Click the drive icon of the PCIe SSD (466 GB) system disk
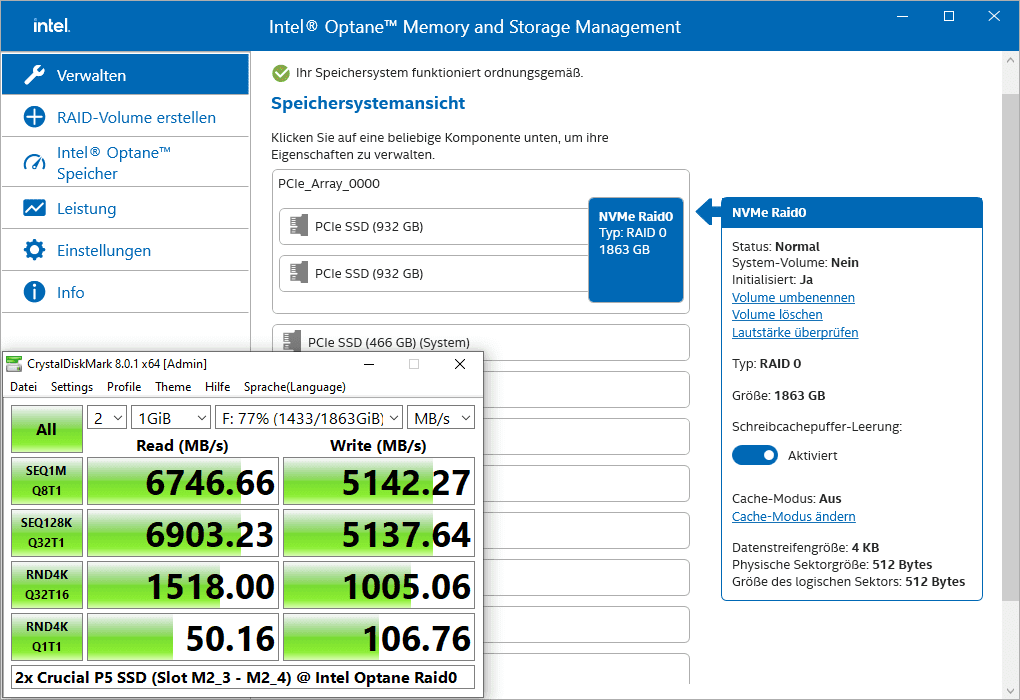Image resolution: width=1020 pixels, height=700 pixels. (292, 340)
